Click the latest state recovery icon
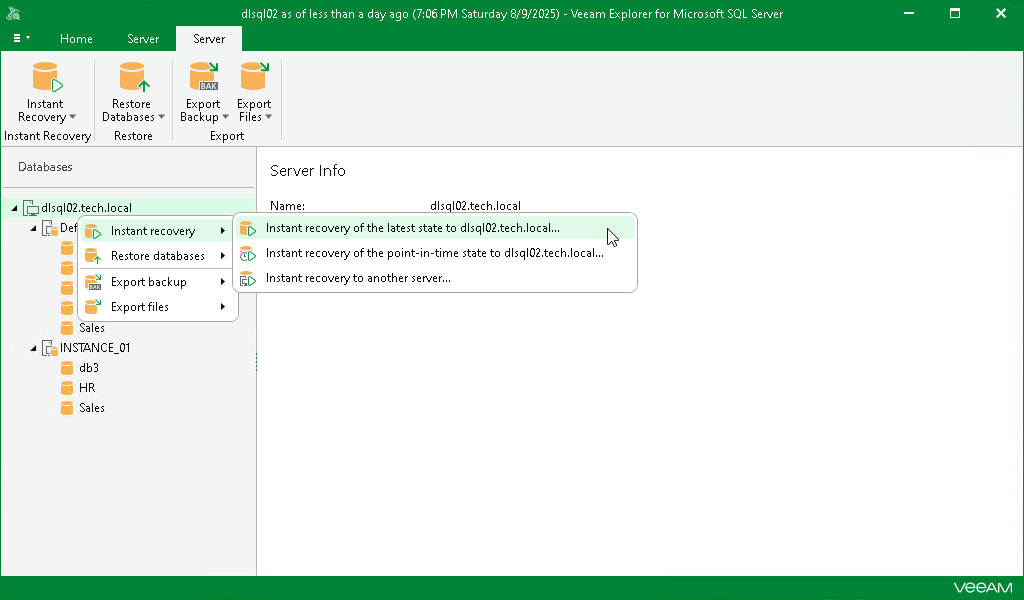Screen dimensions: 1024x600 point(248,229)
